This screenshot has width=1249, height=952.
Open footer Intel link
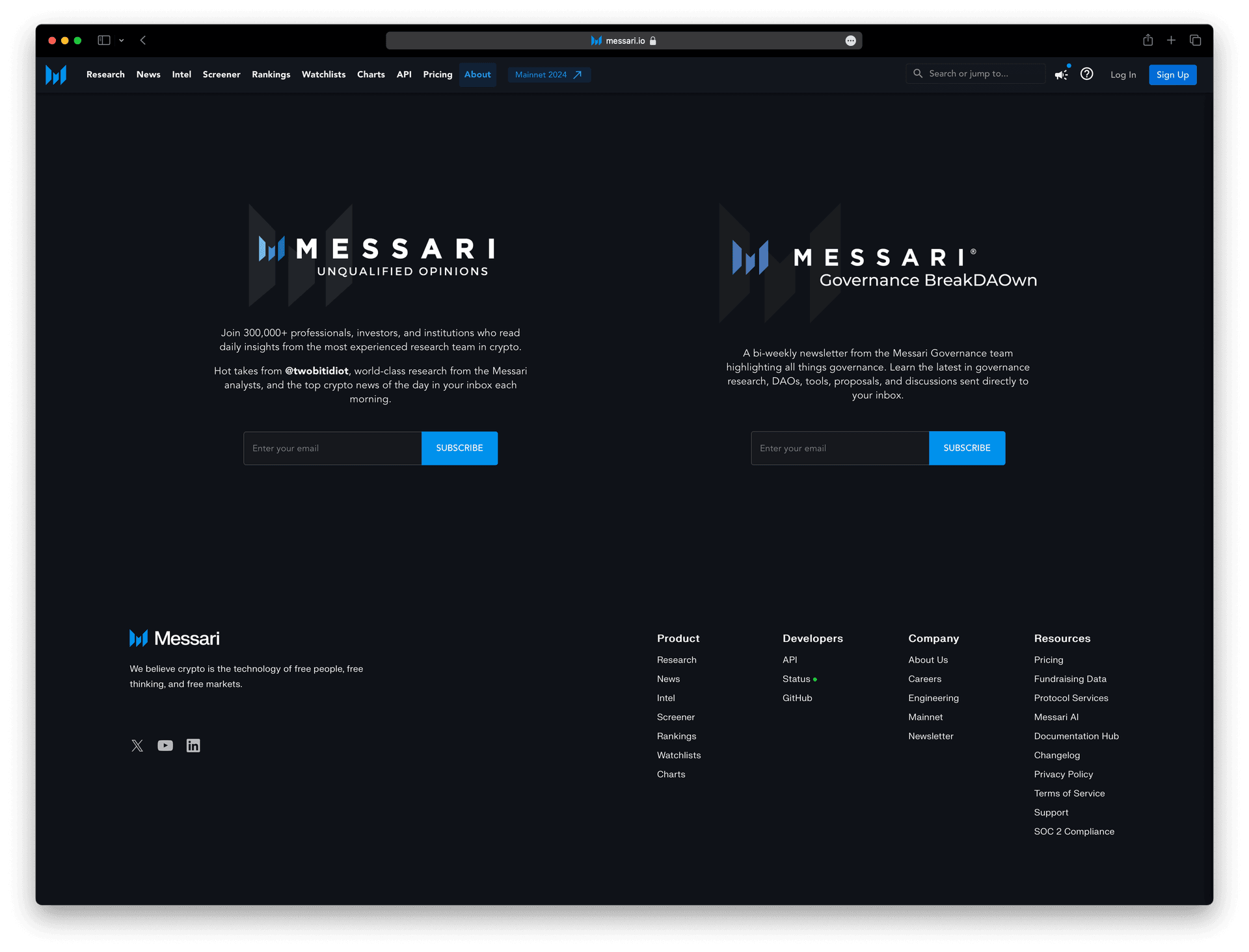tap(666, 698)
